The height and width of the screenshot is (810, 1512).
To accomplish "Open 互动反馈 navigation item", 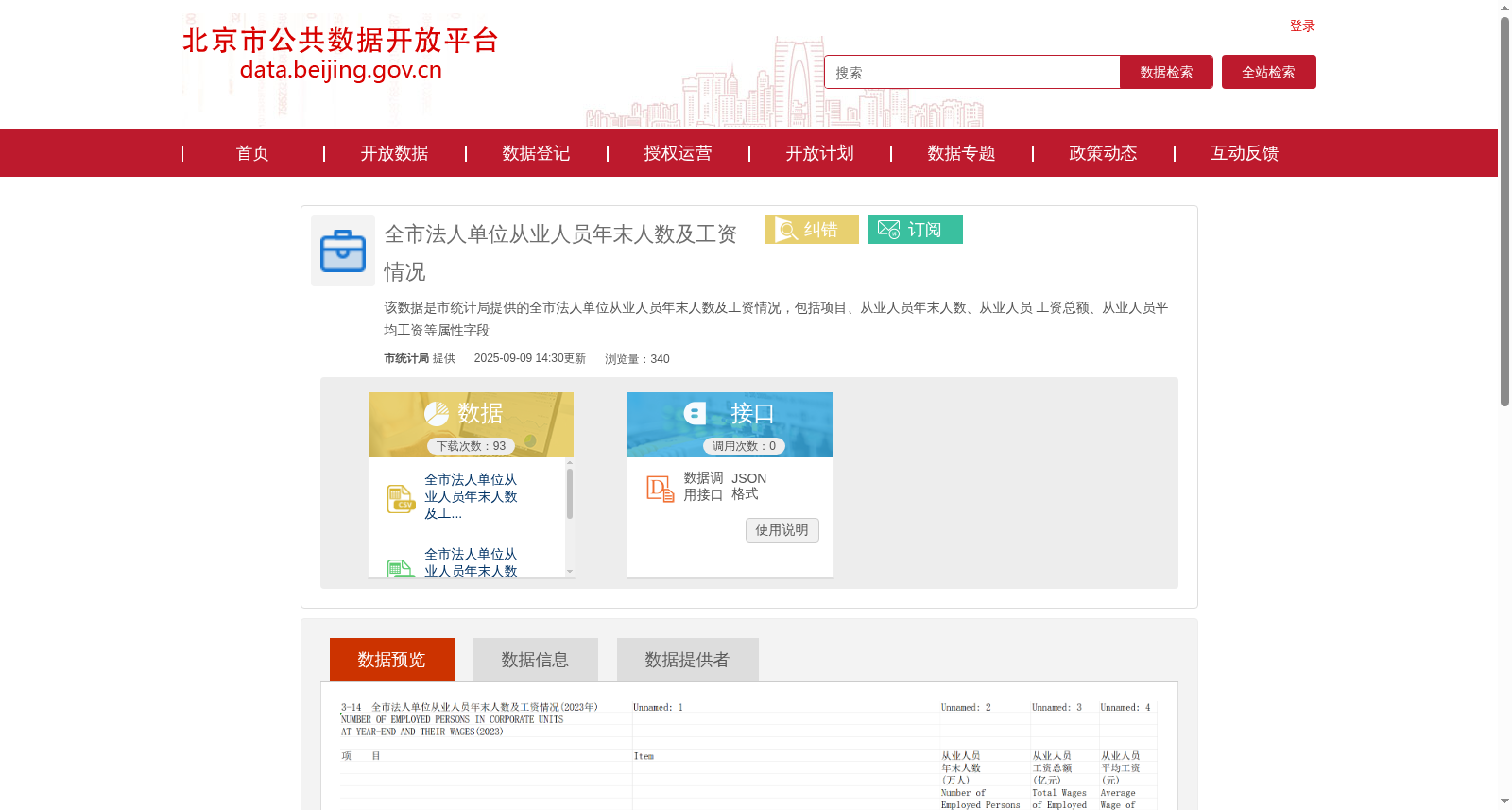I will tap(1245, 153).
